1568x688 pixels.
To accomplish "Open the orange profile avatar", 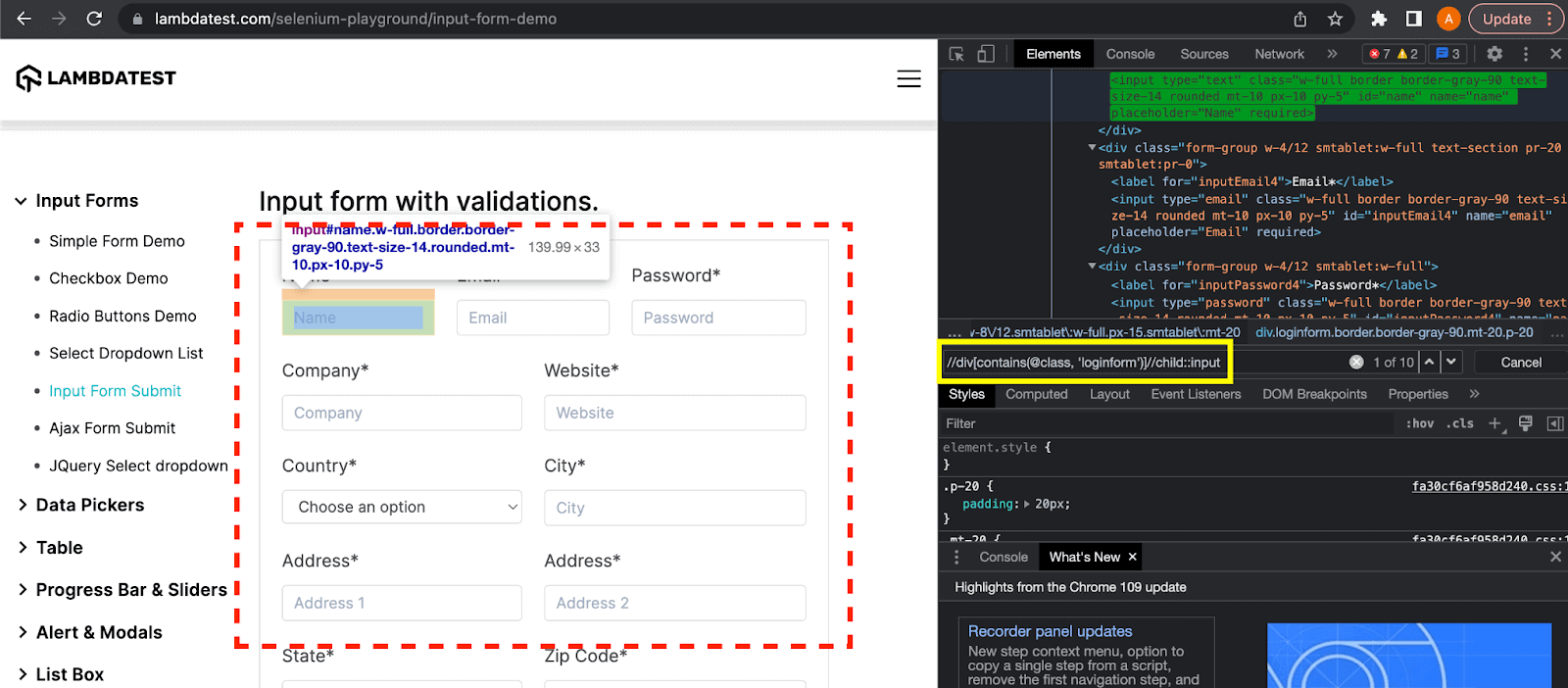I will pyautogui.click(x=1448, y=19).
